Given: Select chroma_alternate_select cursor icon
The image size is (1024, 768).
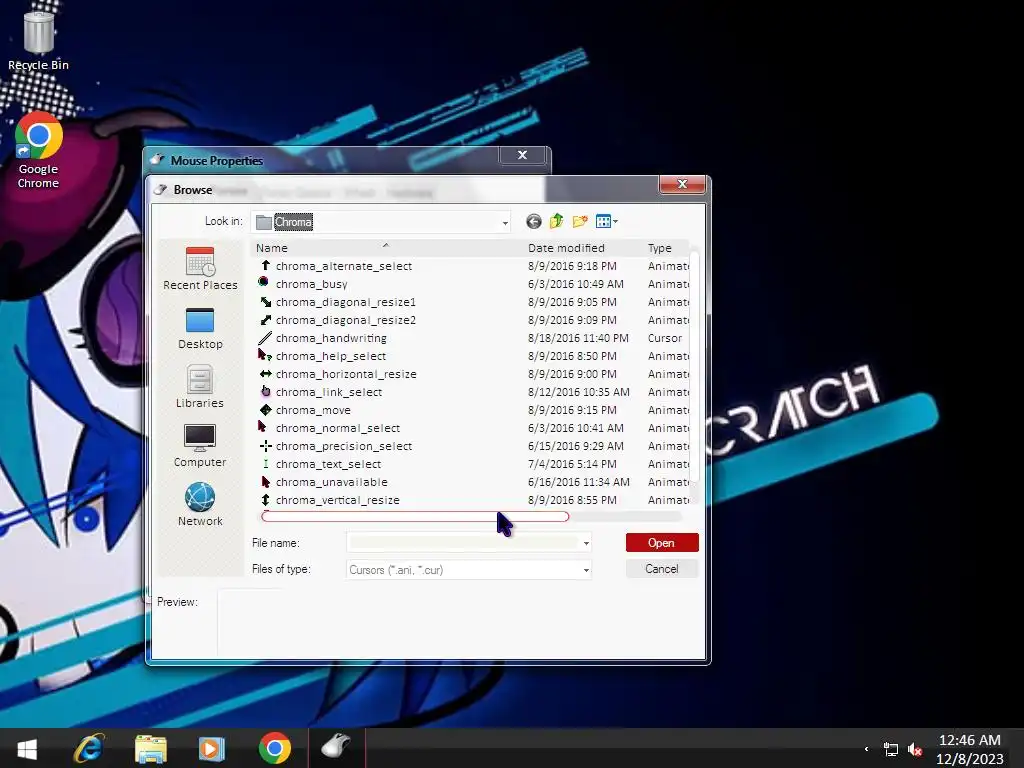Looking at the screenshot, I should click(x=265, y=265).
